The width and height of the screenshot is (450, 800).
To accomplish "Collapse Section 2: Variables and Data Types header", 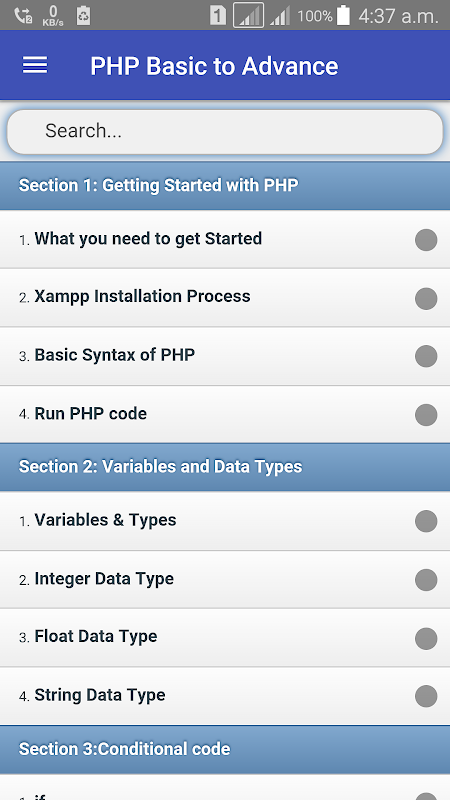I will (x=225, y=467).
